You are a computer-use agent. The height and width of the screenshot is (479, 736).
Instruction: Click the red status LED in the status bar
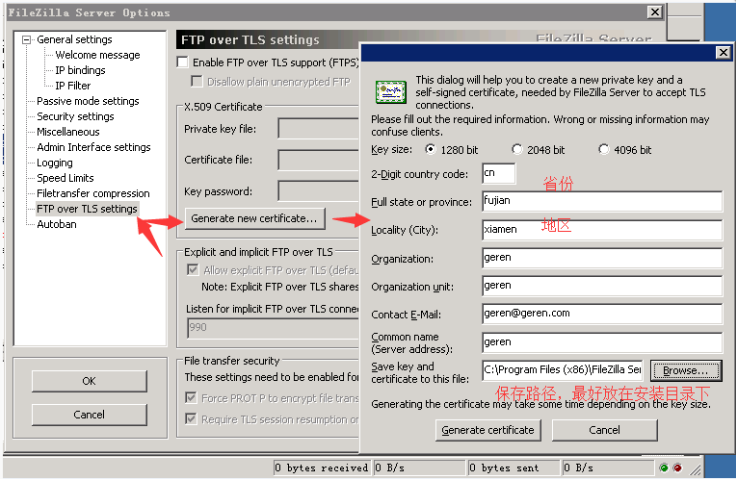coord(677,468)
